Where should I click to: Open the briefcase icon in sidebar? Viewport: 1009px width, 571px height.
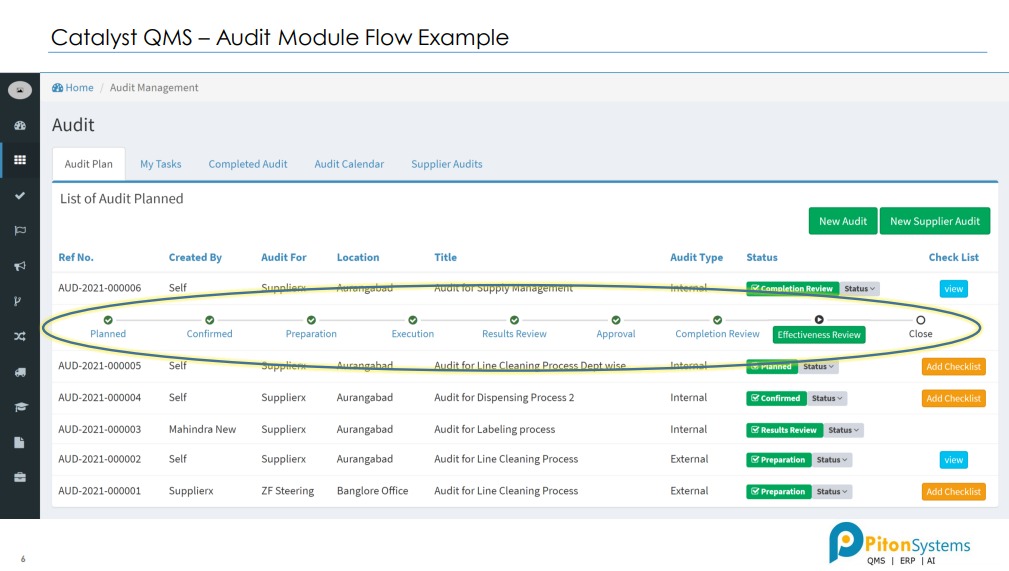[x=20, y=477]
